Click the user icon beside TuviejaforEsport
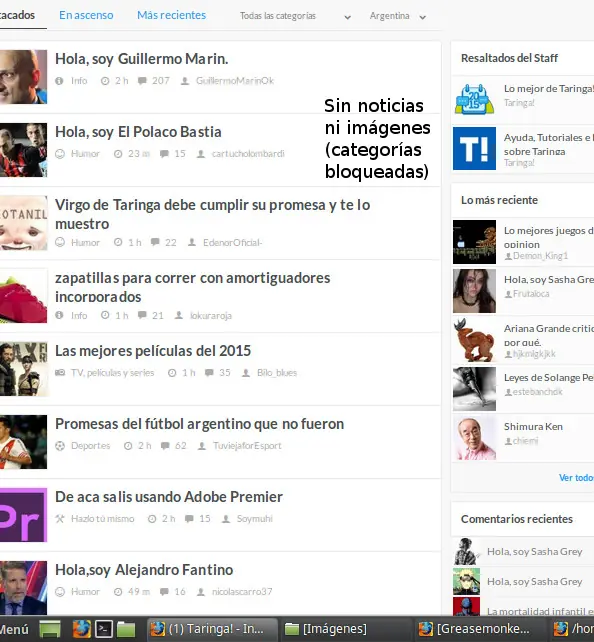 point(202,445)
